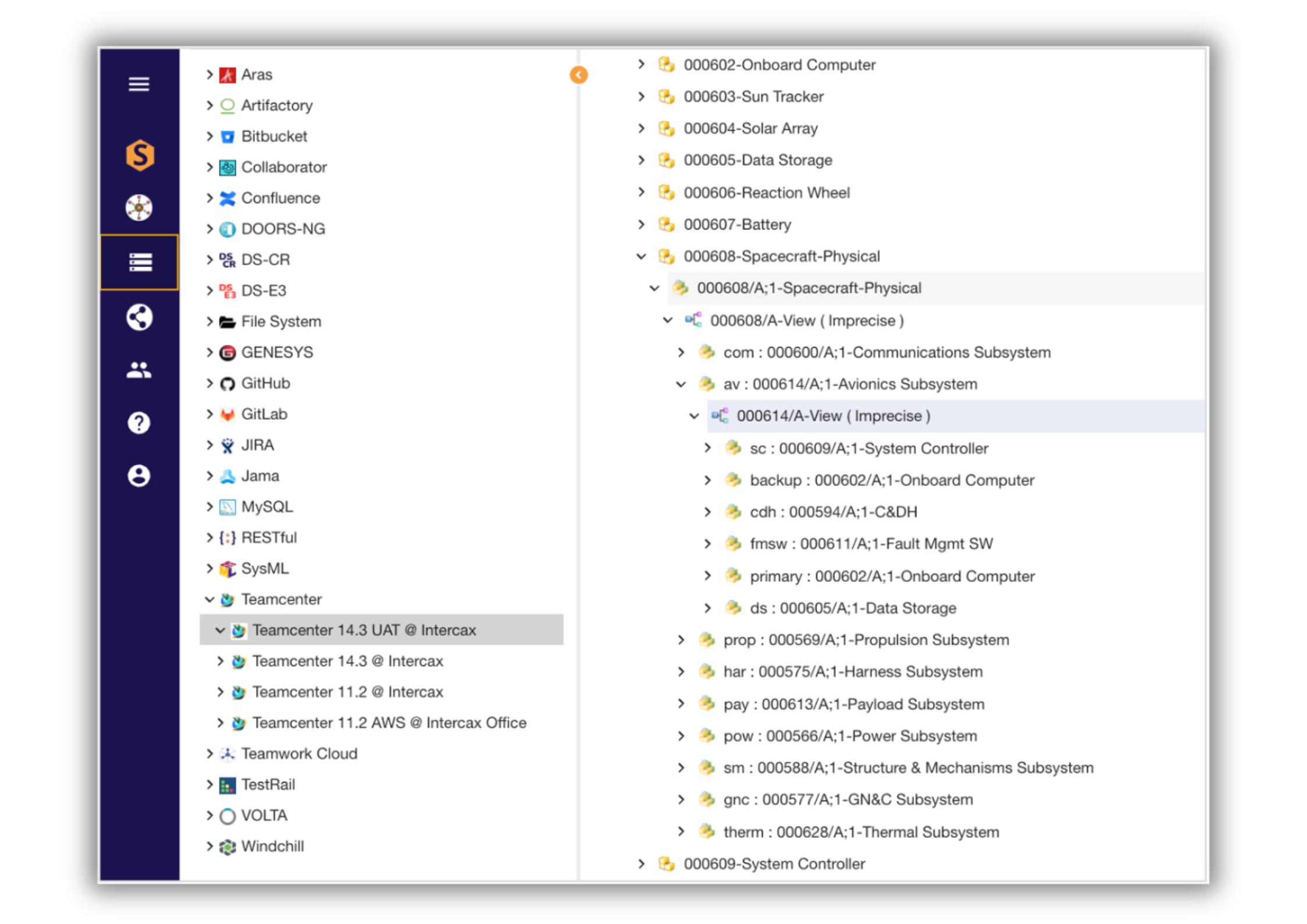Open the repositories list icon in sidebar
Viewport: 1307px width, 924px height.
140,262
